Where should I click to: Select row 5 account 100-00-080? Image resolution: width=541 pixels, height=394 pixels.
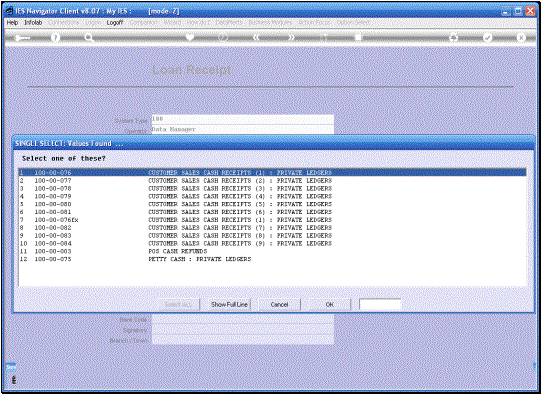(272, 204)
